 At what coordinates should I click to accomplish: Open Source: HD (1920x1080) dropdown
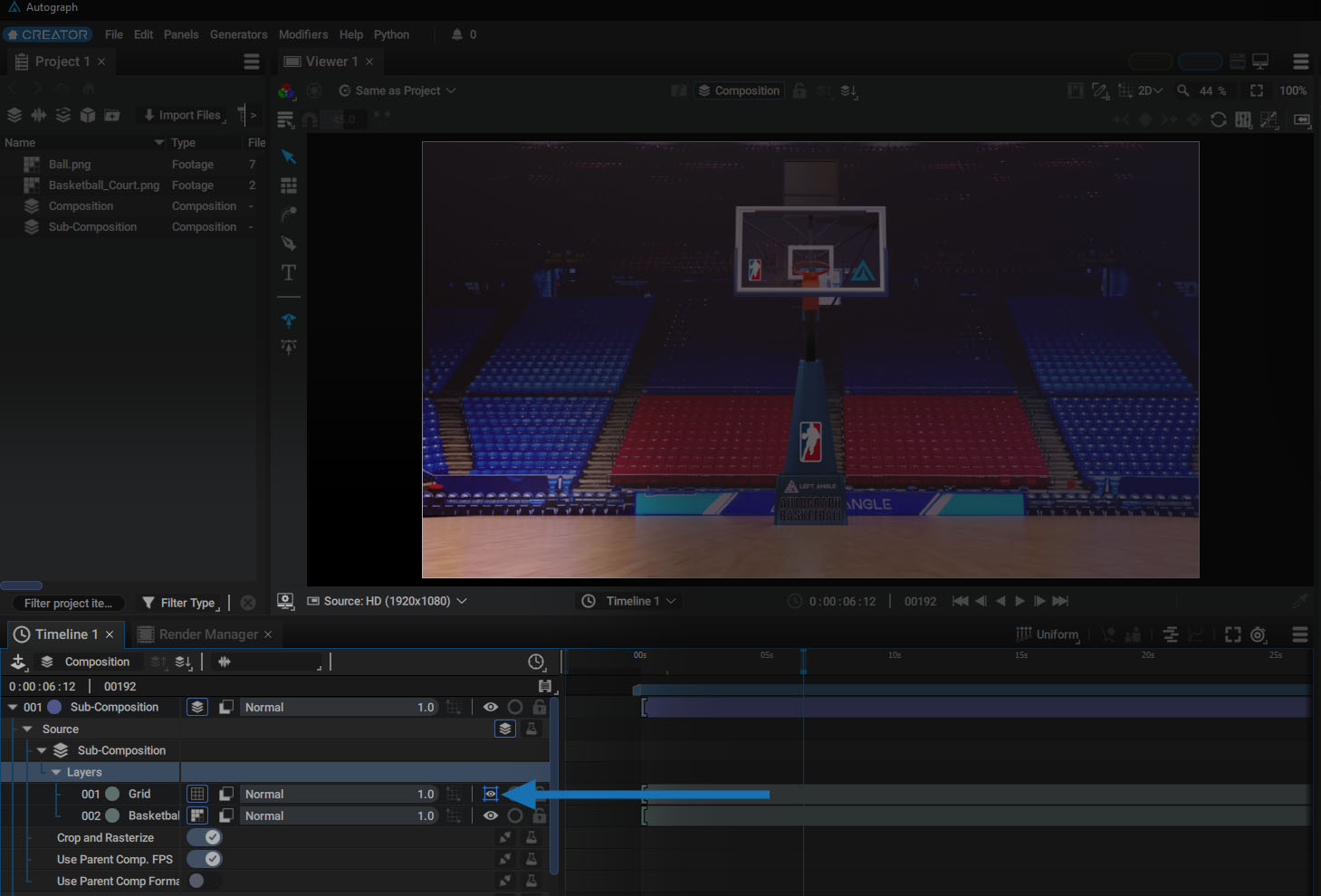coord(388,601)
